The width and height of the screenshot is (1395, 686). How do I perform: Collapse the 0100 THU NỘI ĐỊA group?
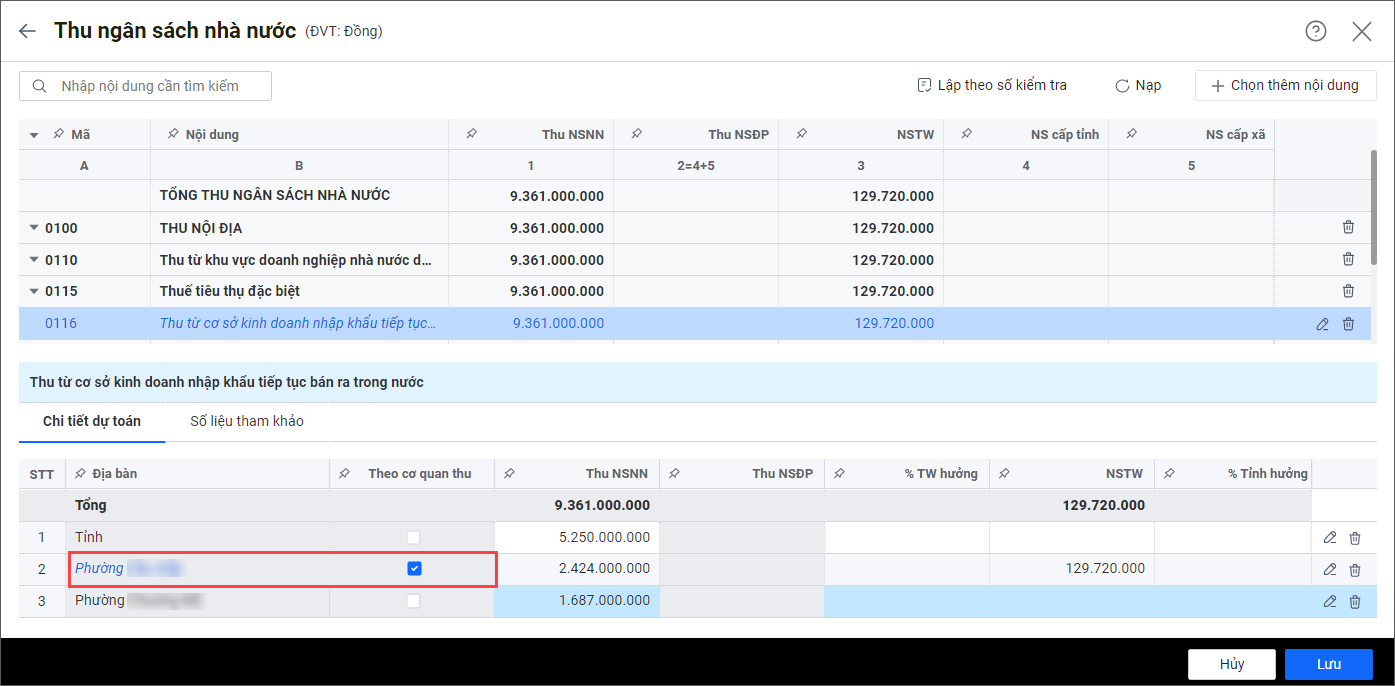pyautogui.click(x=35, y=228)
